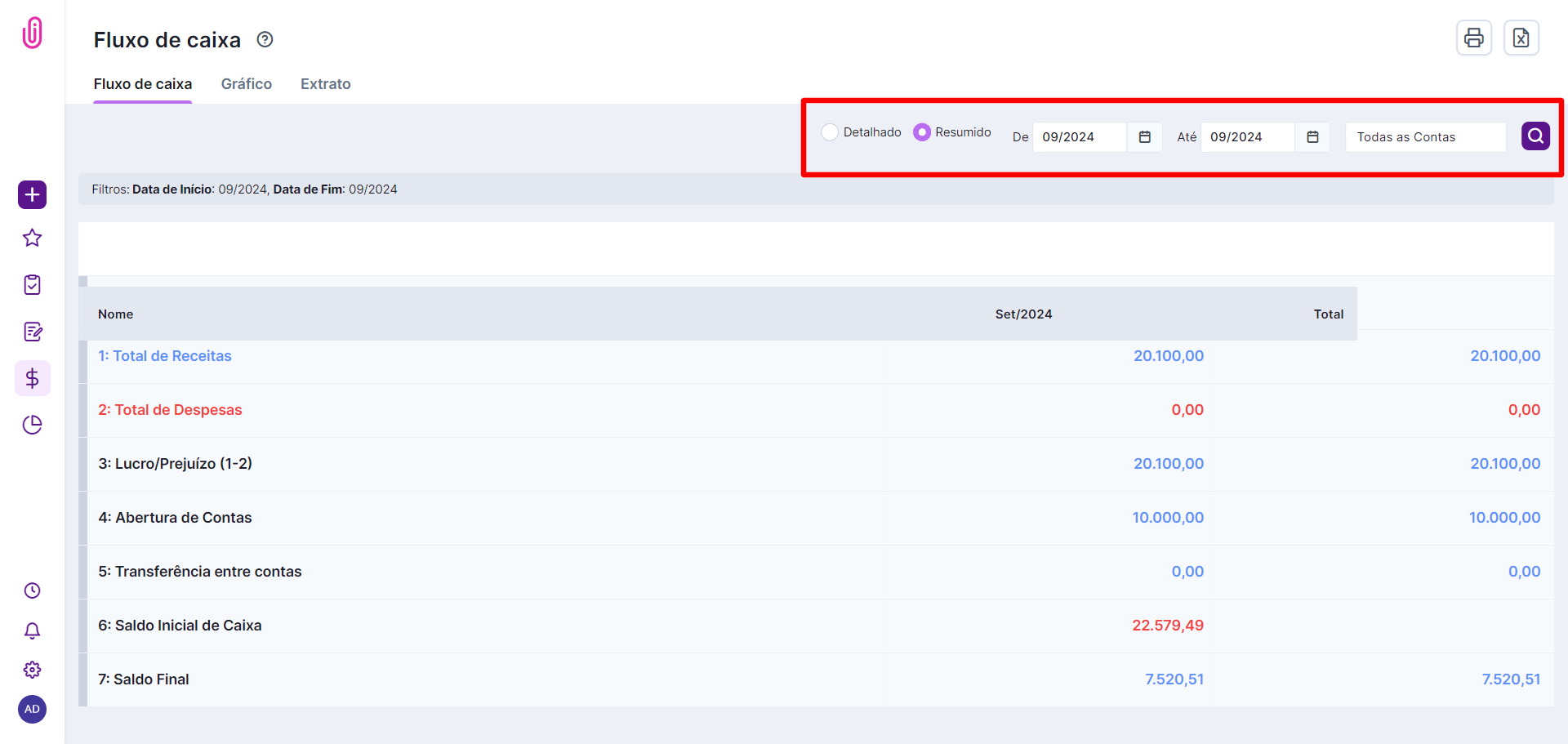This screenshot has width=1568, height=744.
Task: Click the 3: Lucro/Prejuízo (1-2) row
Action: (817, 464)
